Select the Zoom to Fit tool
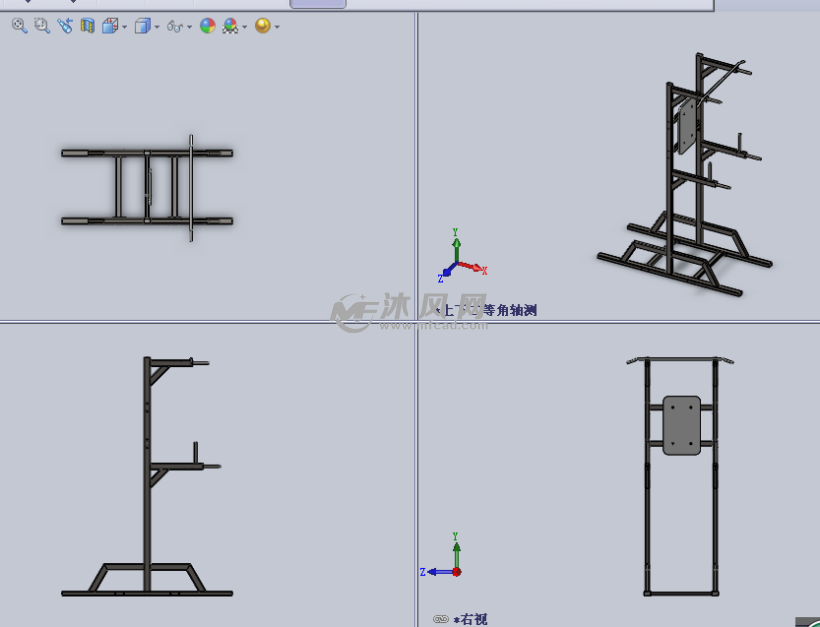The image size is (820, 627). pyautogui.click(x=18, y=26)
